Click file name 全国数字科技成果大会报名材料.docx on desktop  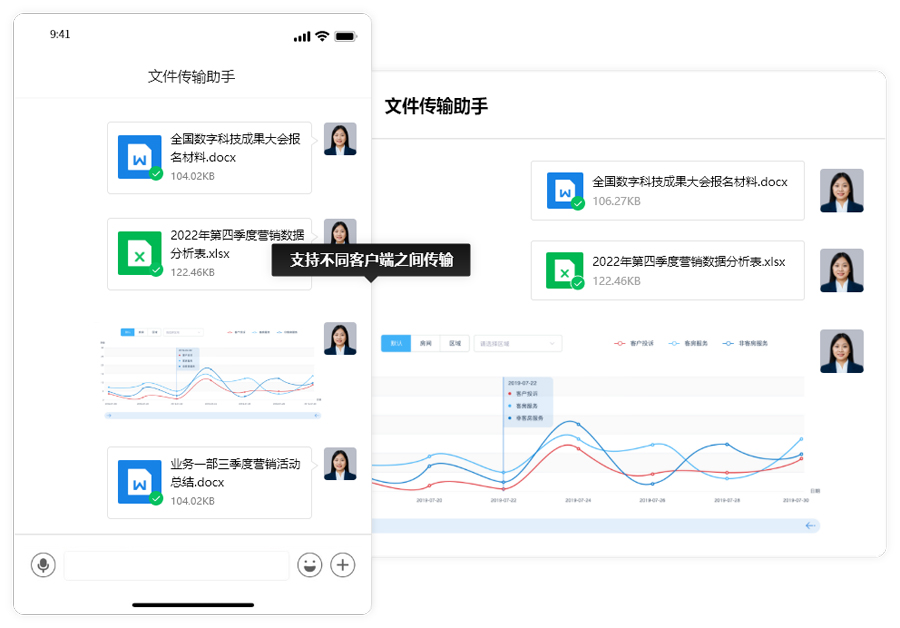pos(690,182)
